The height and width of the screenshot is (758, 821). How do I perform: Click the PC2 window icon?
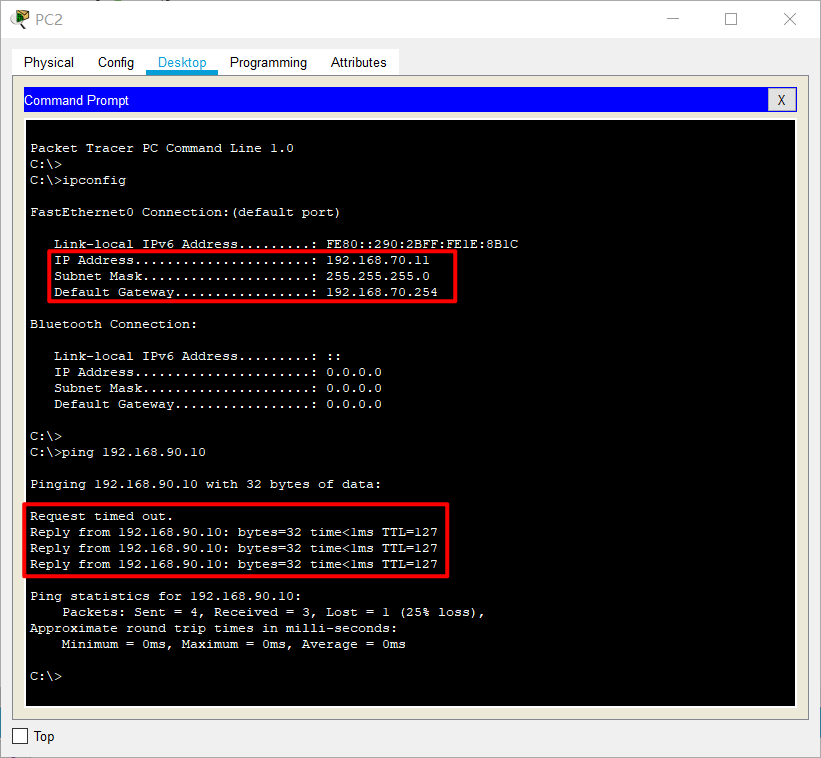pyautogui.click(x=20, y=19)
